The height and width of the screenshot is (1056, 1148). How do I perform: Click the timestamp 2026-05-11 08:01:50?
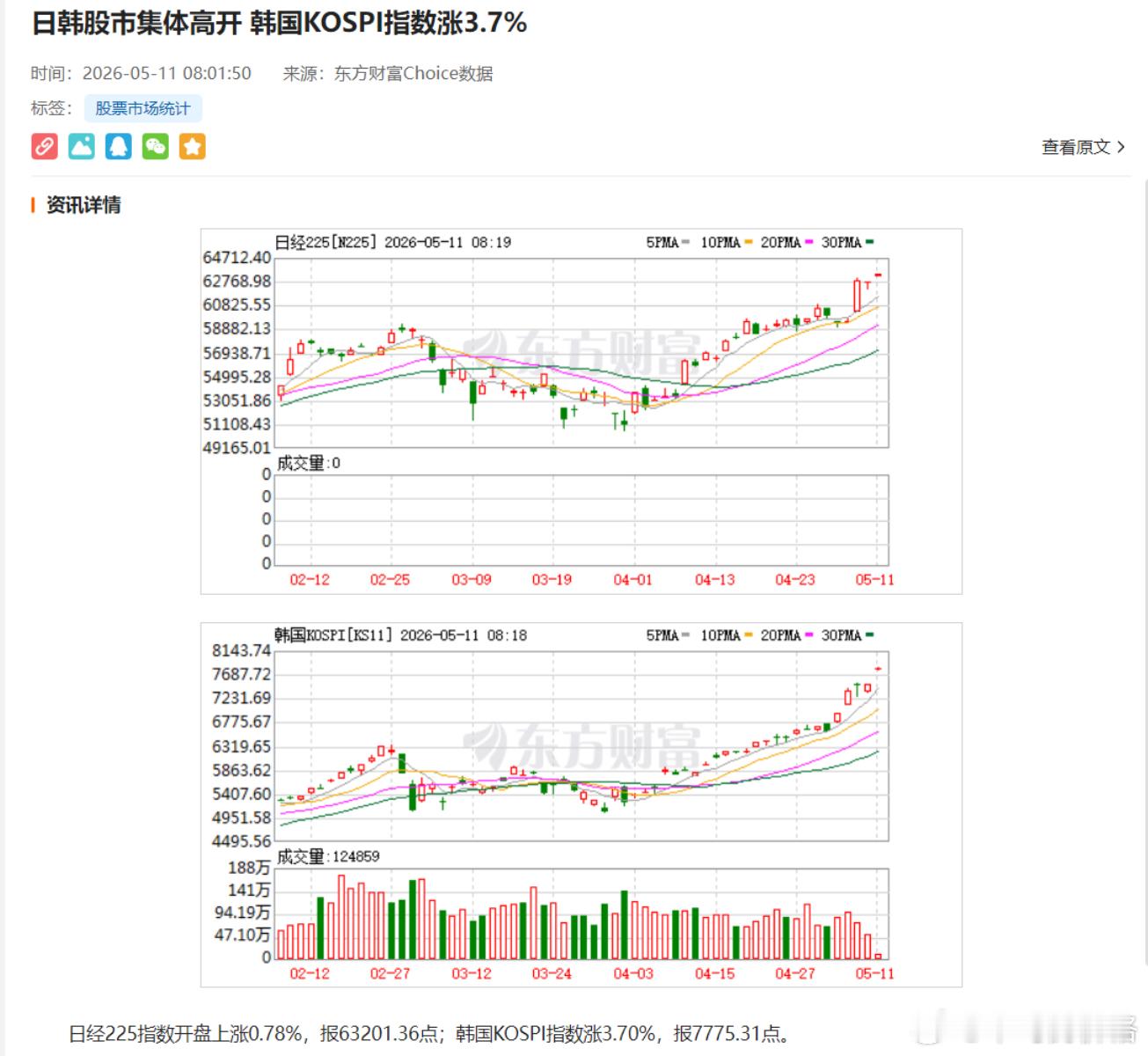(x=167, y=73)
